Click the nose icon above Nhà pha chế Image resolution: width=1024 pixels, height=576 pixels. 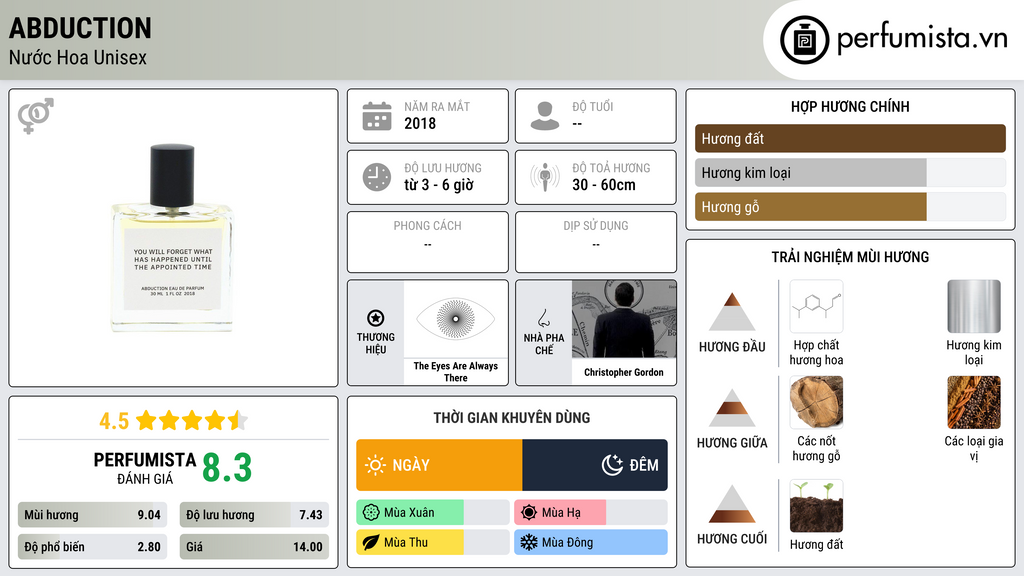coord(543,318)
